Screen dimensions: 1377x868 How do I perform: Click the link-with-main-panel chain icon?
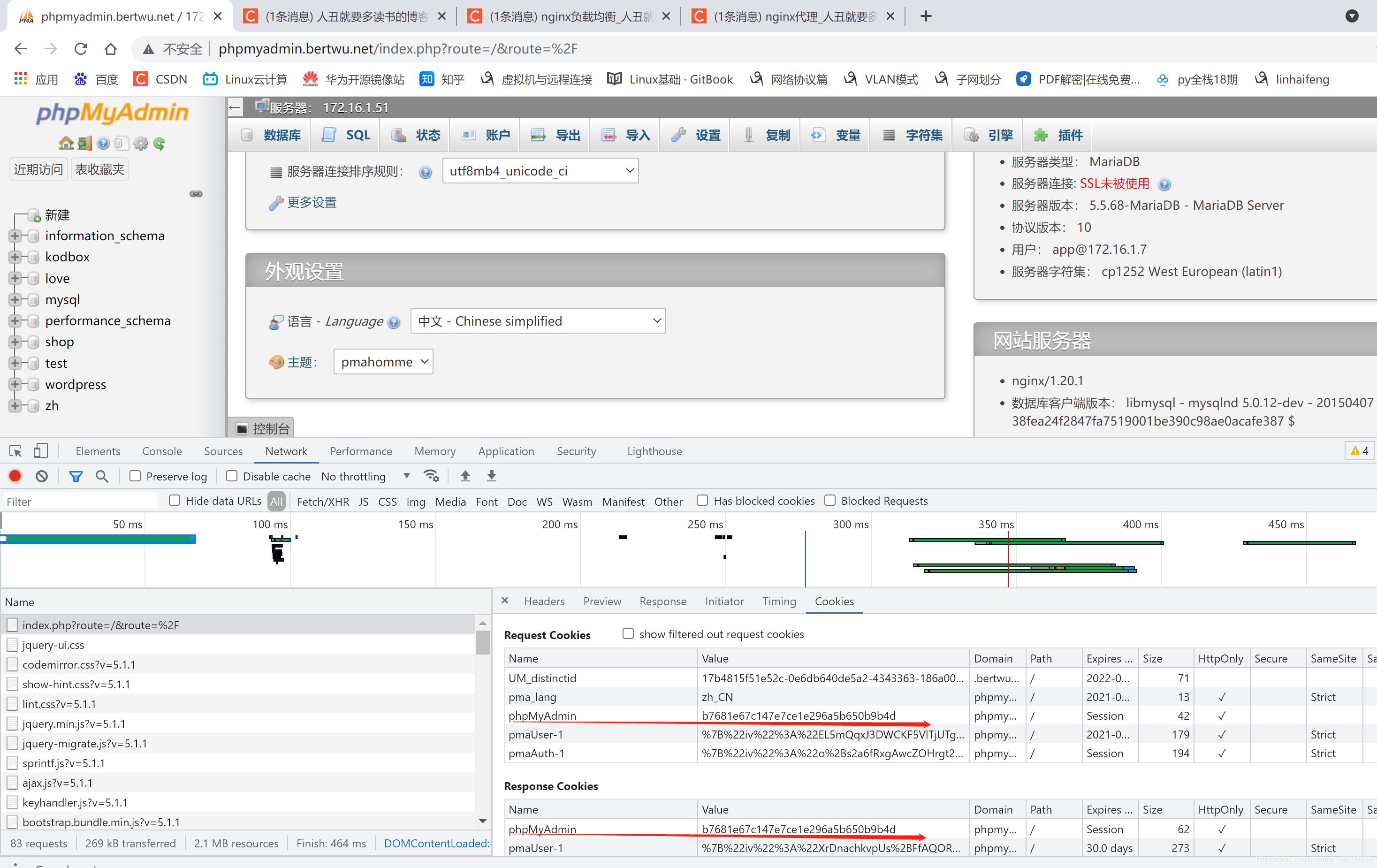pyautogui.click(x=196, y=194)
